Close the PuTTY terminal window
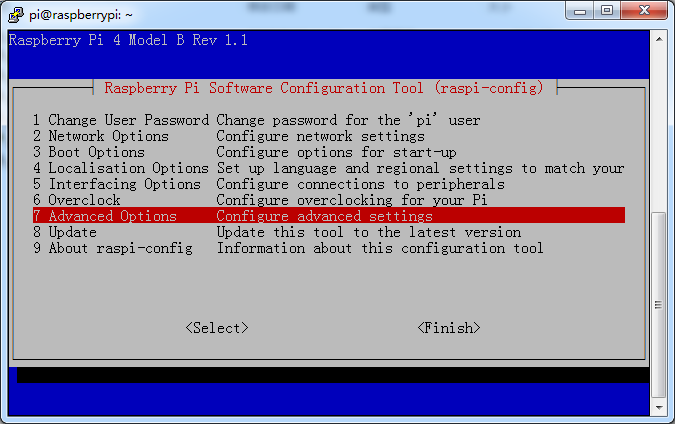This screenshot has height=424, width=675. click(644, 11)
